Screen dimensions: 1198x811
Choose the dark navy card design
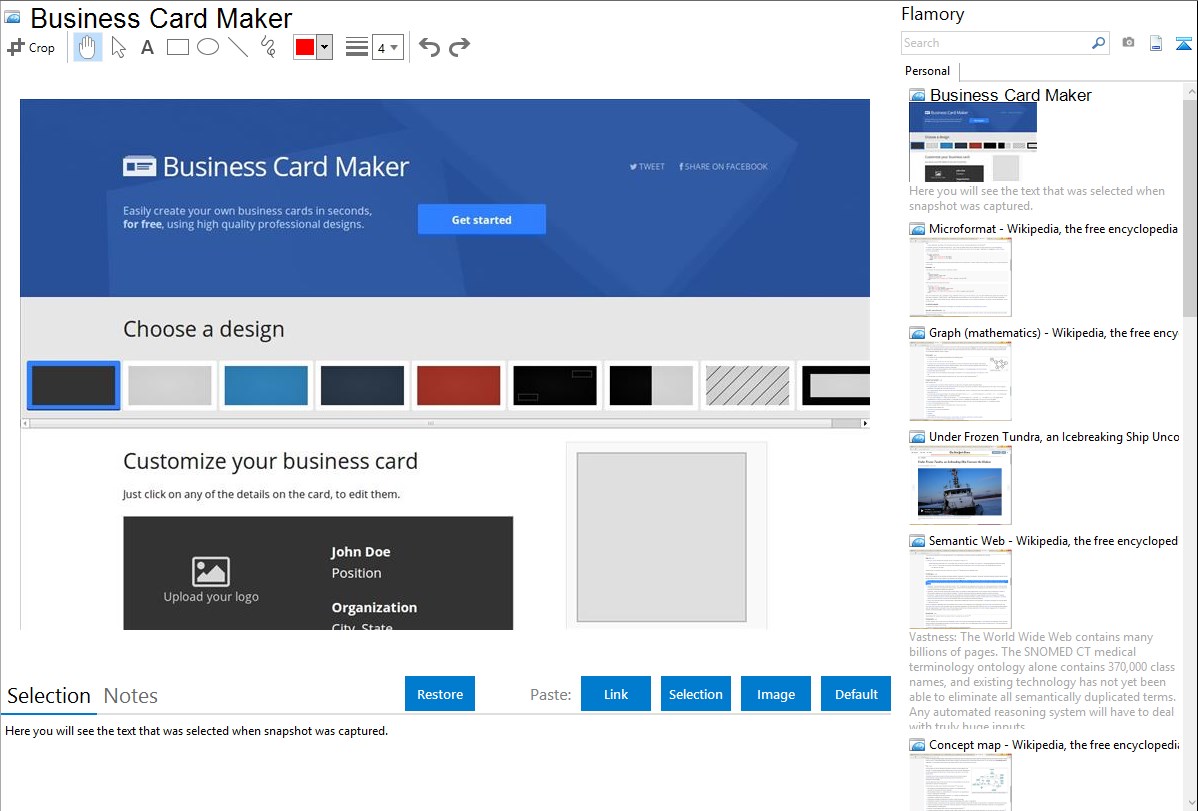pyautogui.click(x=362, y=385)
